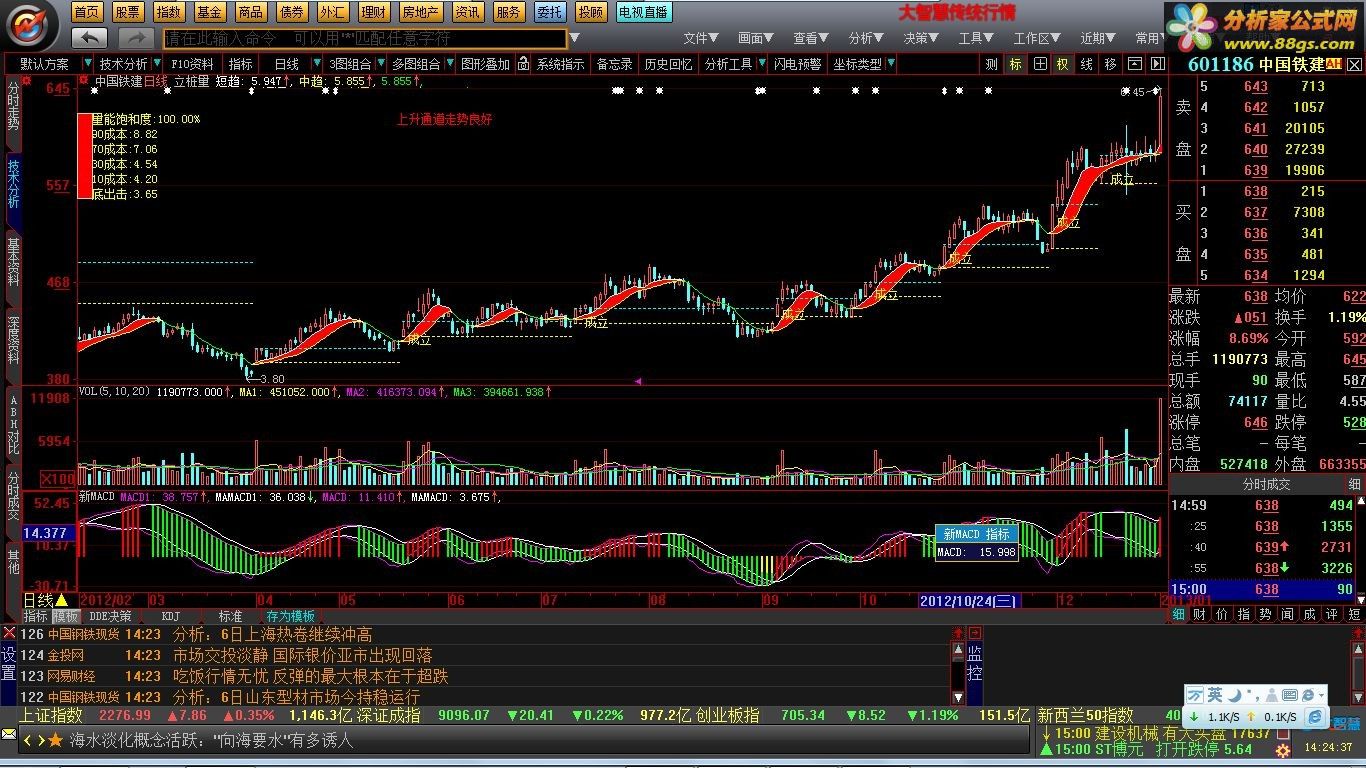Click the 外汇 top tab
This screenshot has height=768, width=1366.
332,12
